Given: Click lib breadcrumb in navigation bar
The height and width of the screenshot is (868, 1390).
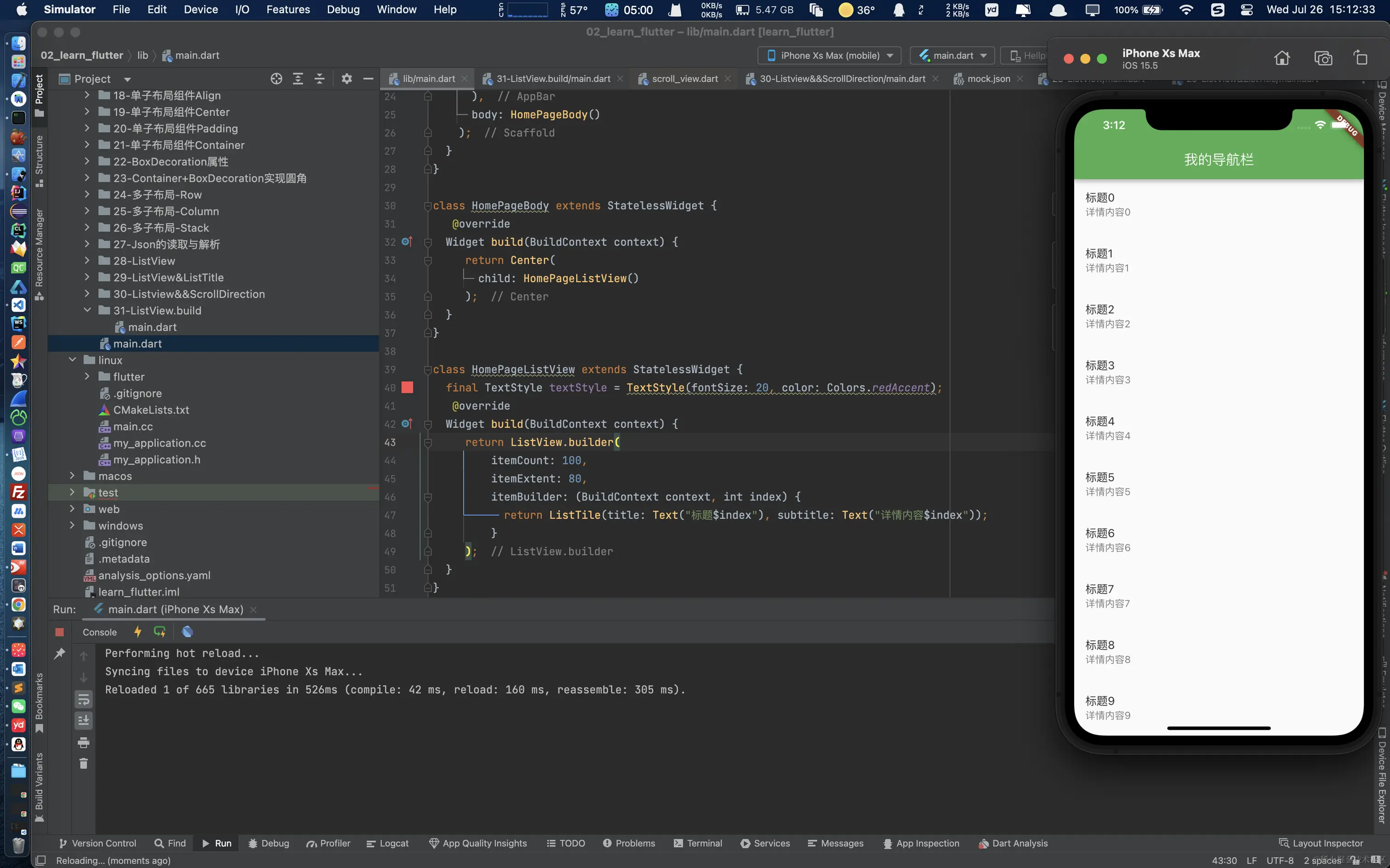Looking at the screenshot, I should tap(142, 55).
